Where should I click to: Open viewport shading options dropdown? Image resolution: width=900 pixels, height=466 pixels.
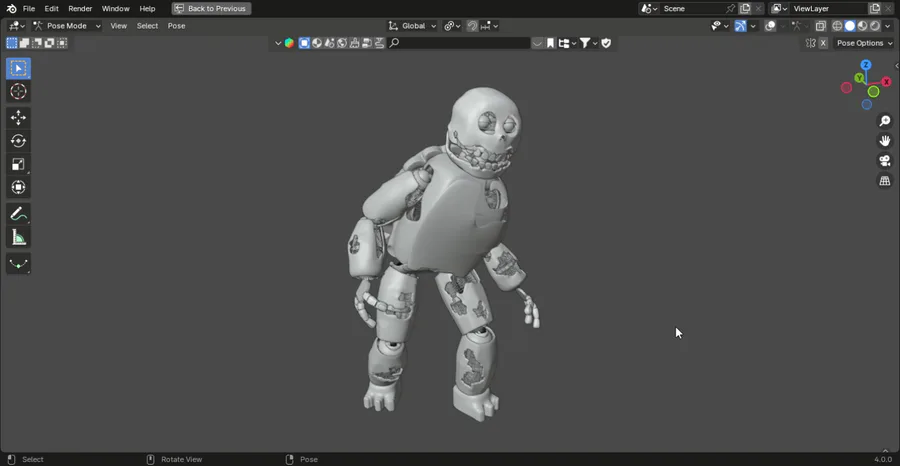coord(889,26)
